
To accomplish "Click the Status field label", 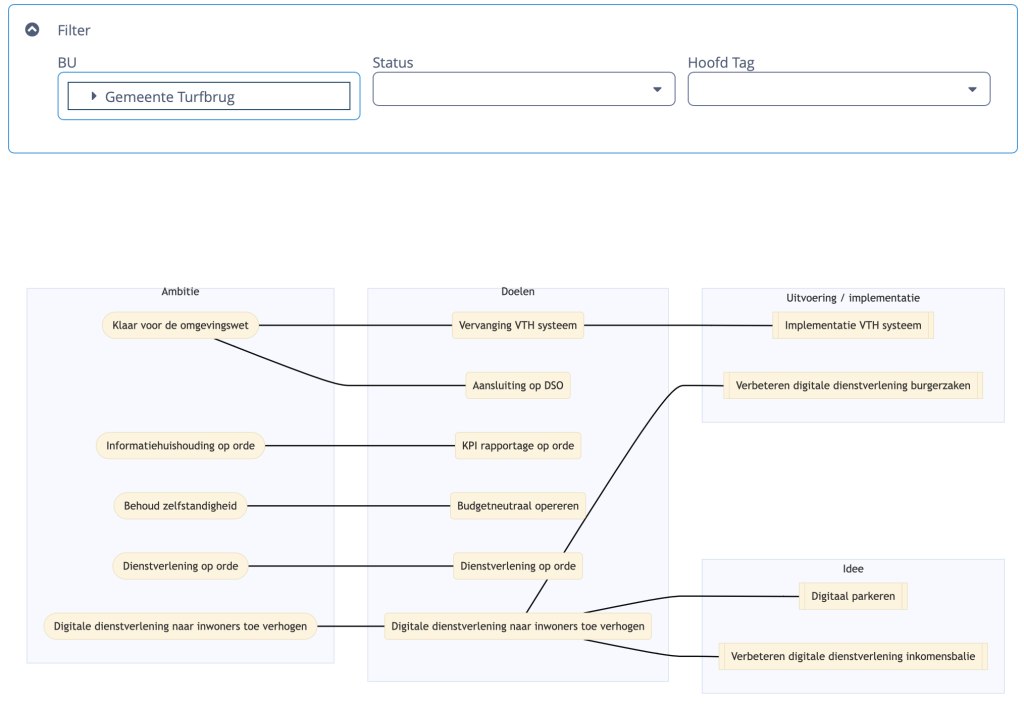I will [x=392, y=63].
